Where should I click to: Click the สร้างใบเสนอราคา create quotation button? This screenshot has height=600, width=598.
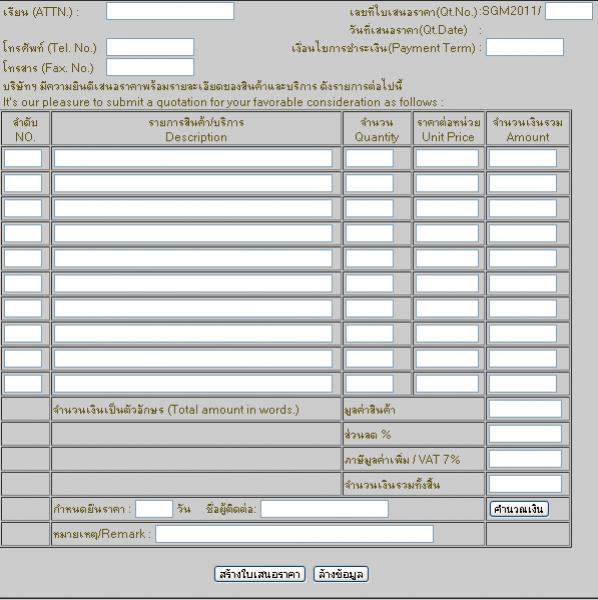tap(260, 574)
